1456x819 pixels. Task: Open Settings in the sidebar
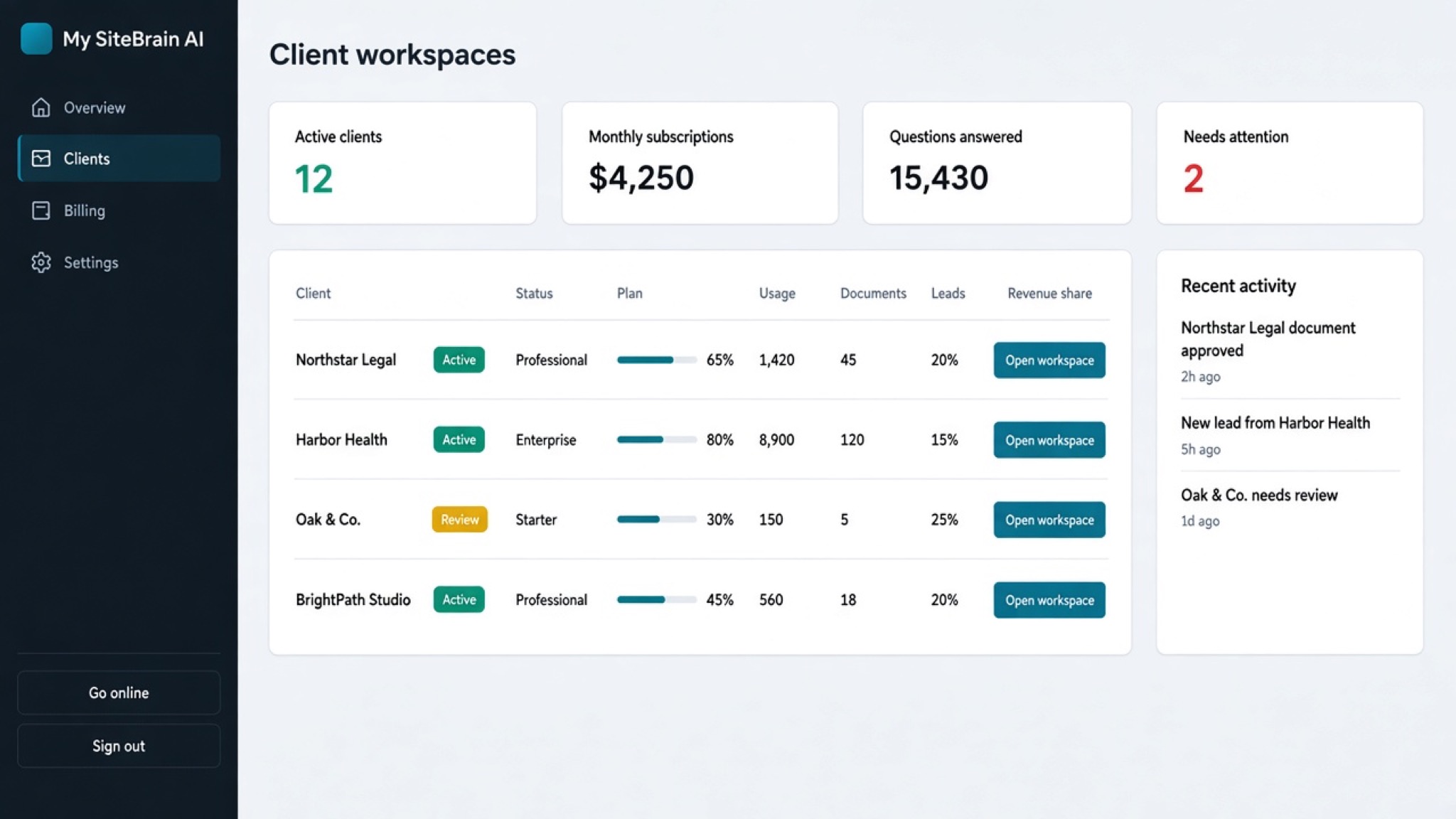(119, 262)
